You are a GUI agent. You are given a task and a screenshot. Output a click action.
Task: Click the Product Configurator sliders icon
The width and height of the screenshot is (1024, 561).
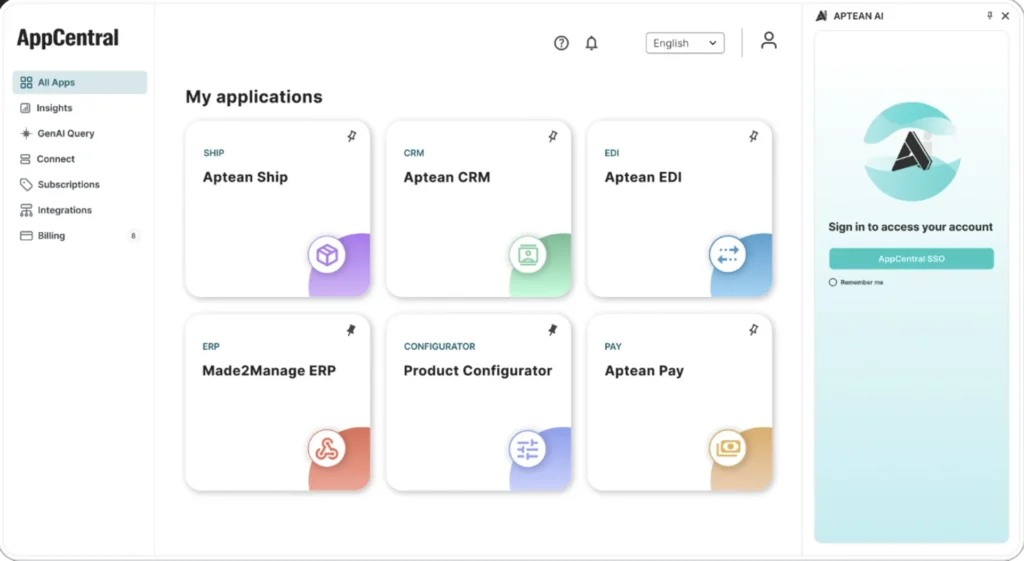[528, 449]
